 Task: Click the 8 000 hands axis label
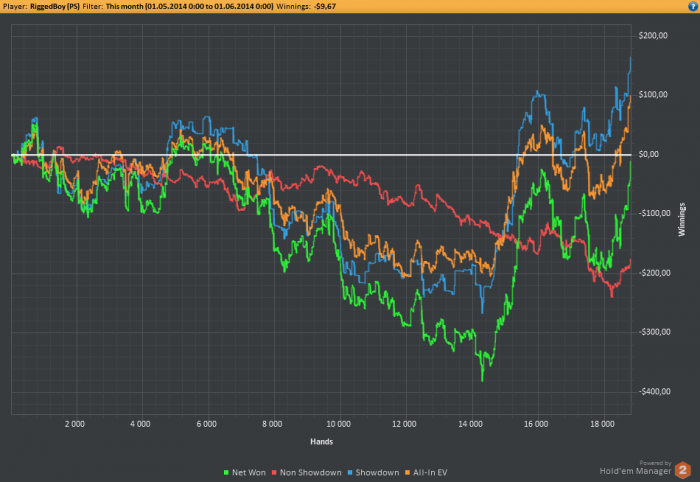(272, 424)
